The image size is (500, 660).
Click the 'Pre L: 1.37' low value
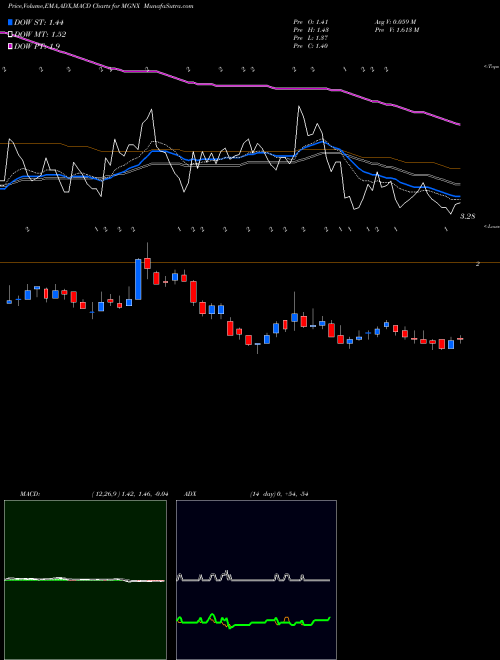coord(311,38)
